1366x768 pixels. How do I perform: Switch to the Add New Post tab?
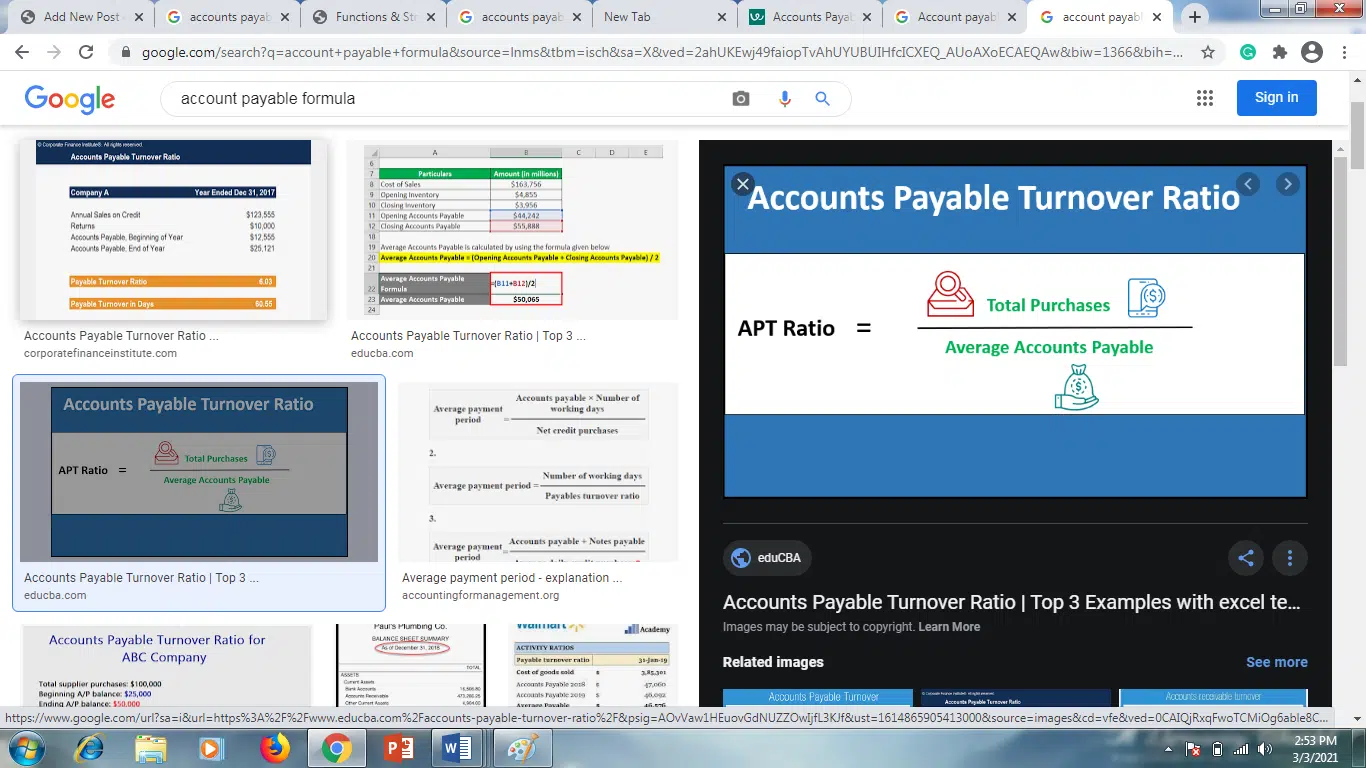tap(80, 17)
